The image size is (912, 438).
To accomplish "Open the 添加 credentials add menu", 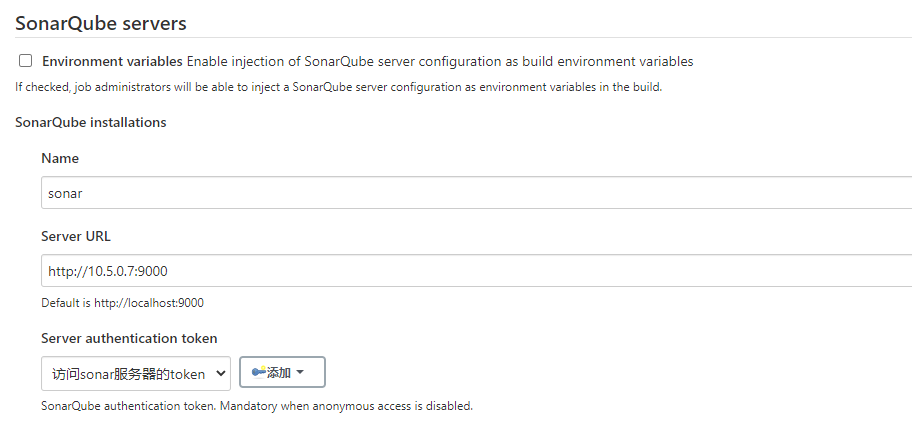I will point(282,372).
